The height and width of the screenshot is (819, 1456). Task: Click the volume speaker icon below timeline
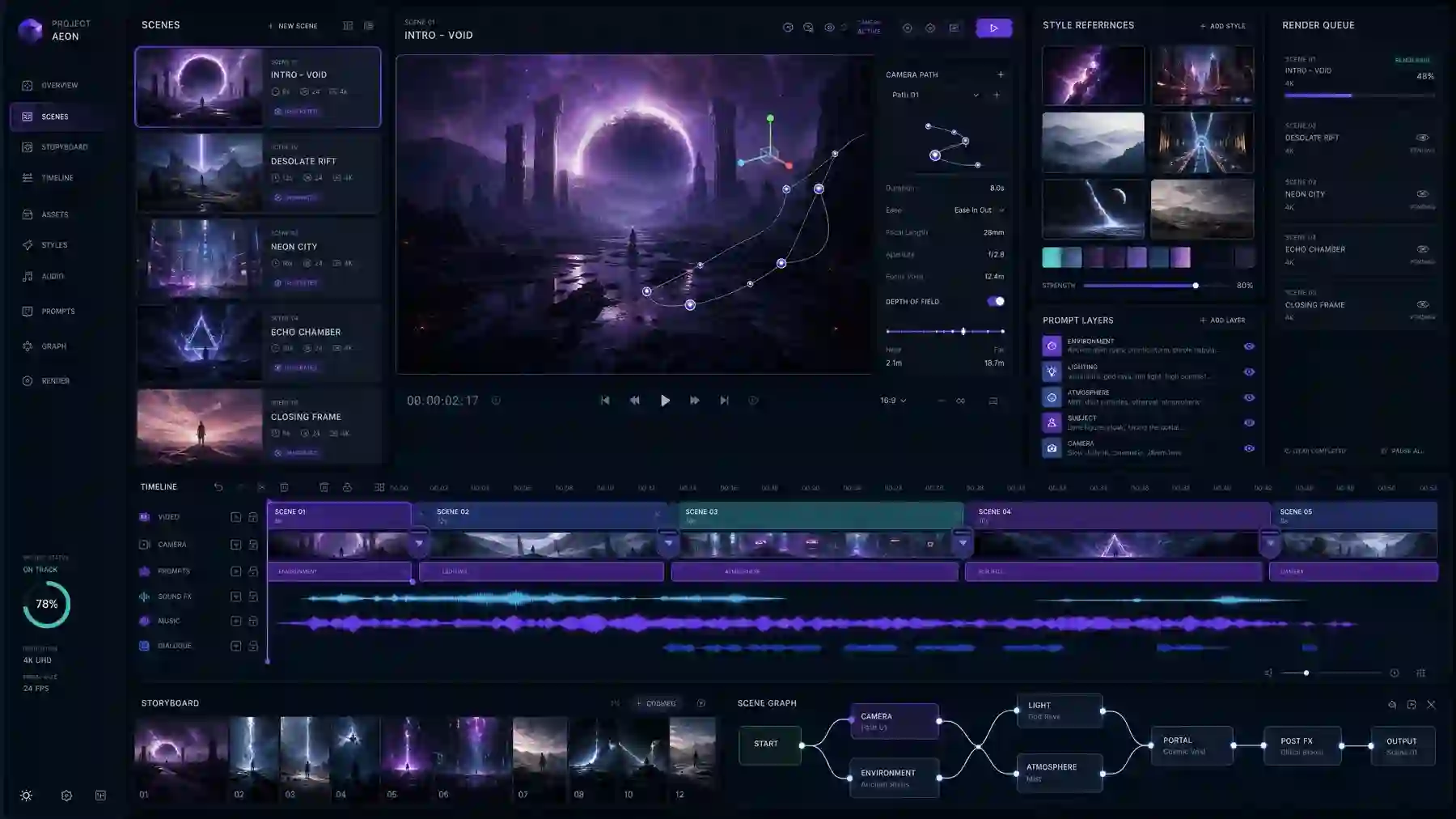coord(1268,673)
